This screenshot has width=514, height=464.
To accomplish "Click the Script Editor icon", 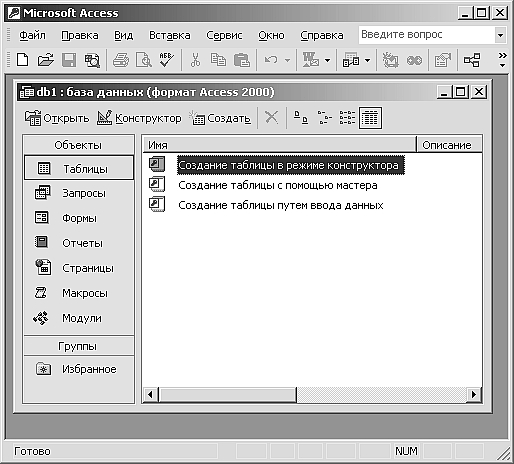I will 414,60.
